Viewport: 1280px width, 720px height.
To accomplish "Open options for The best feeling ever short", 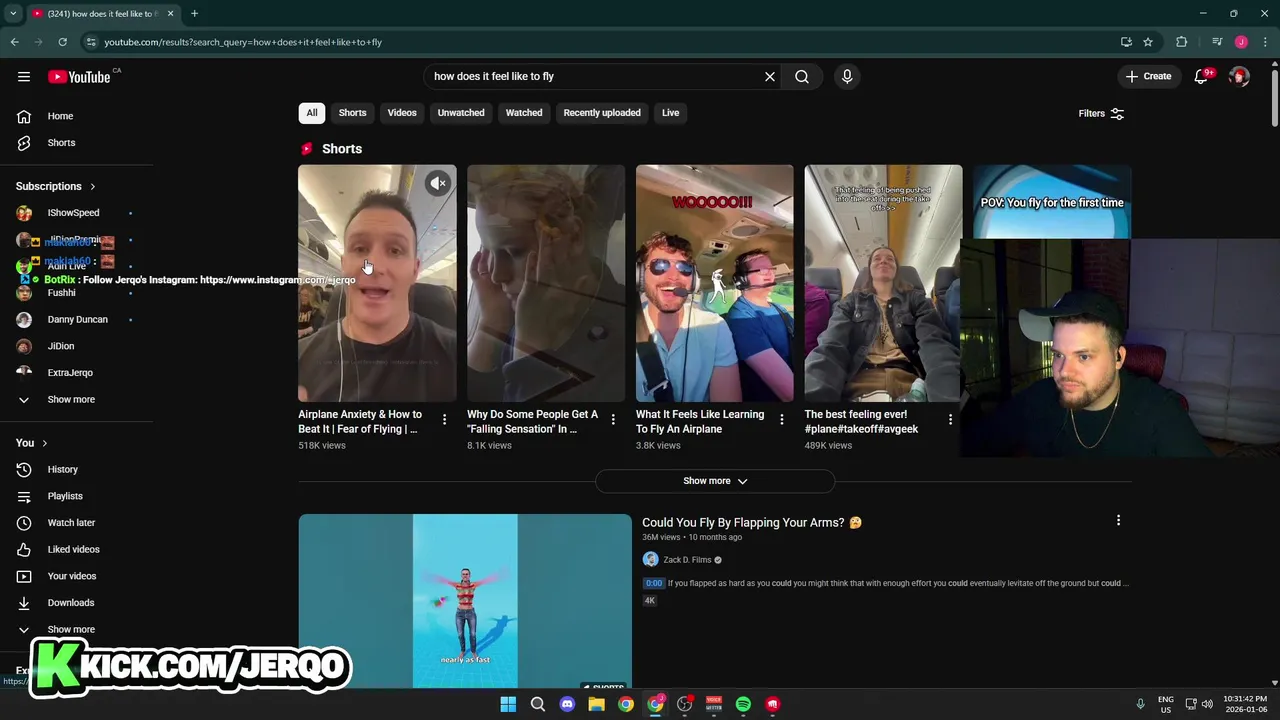I will pos(950,420).
